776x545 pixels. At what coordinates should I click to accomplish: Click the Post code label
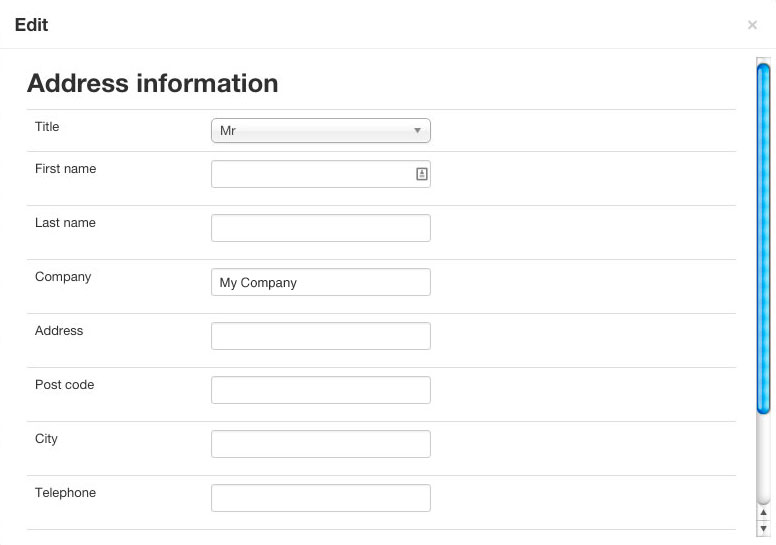[65, 385]
